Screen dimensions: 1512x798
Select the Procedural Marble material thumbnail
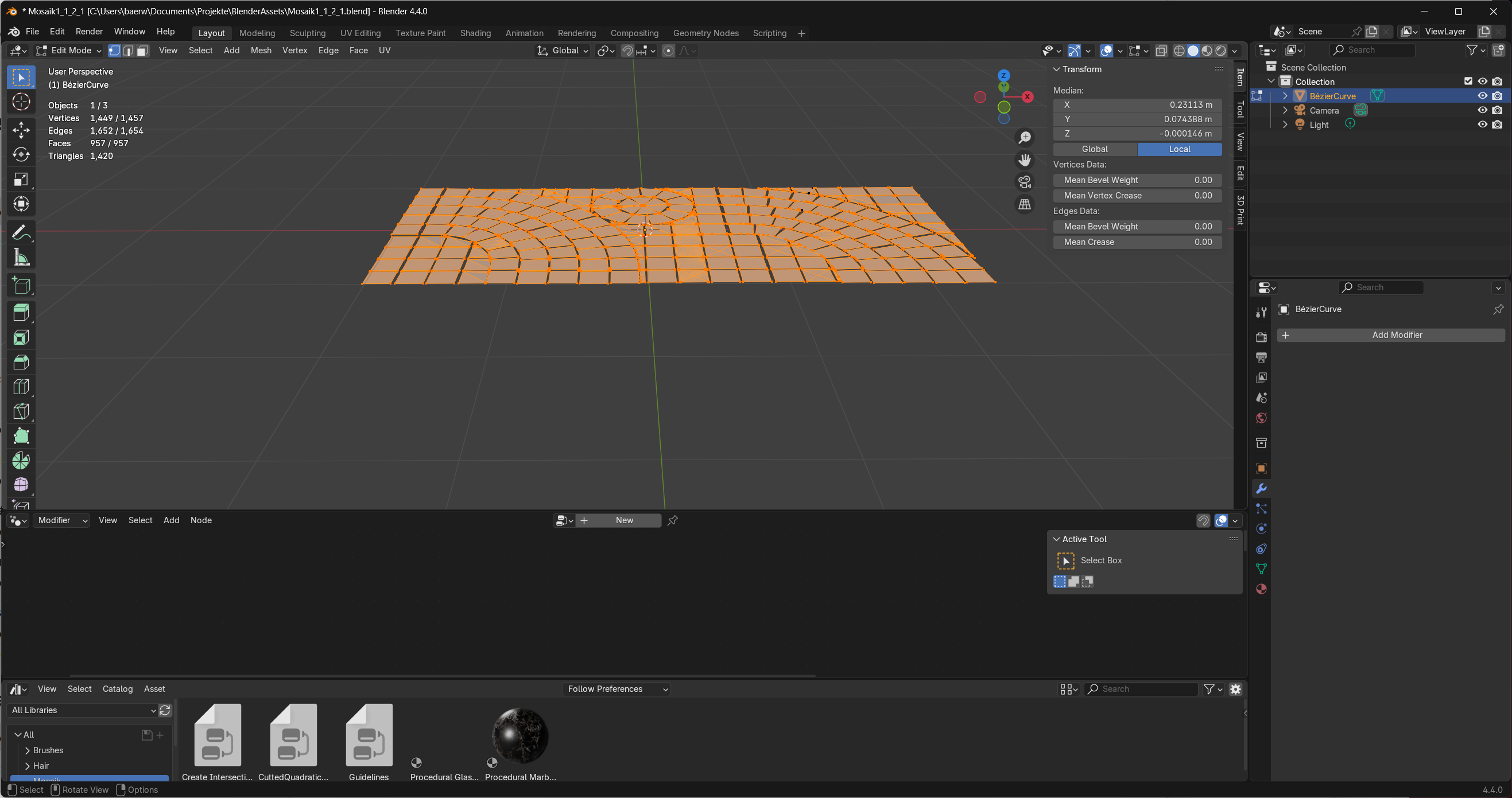(520, 736)
